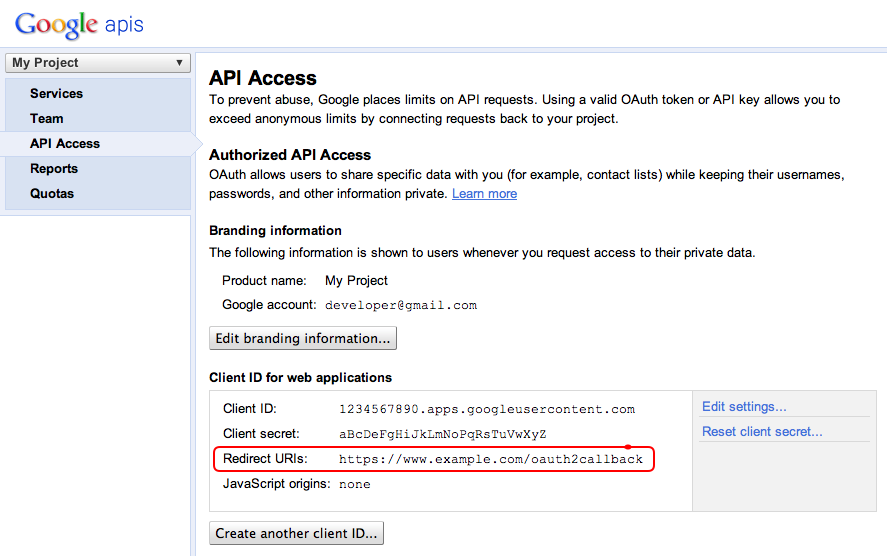The image size is (887, 556).
Task: Click the JavaScript origins value none
Action: 355,484
